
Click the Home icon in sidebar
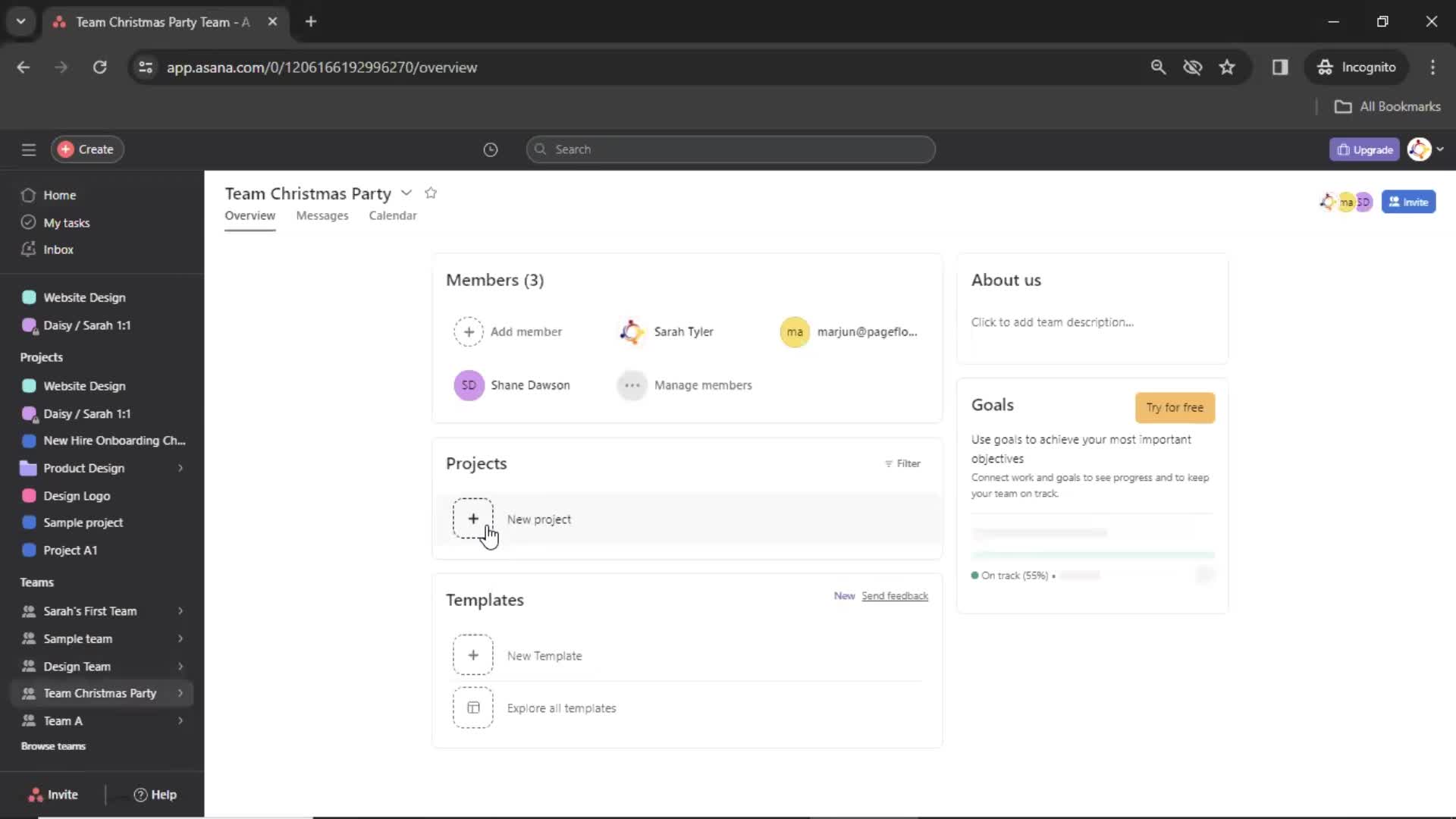click(x=28, y=195)
